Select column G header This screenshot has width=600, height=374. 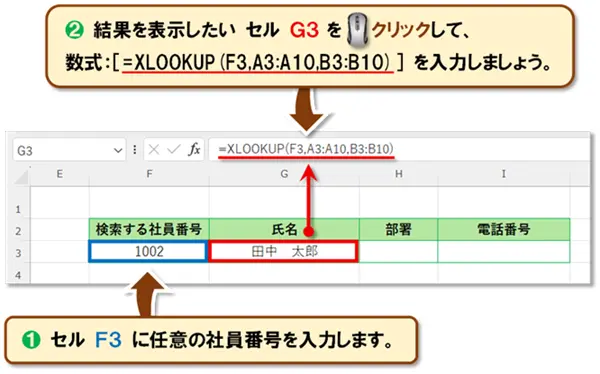pos(284,174)
